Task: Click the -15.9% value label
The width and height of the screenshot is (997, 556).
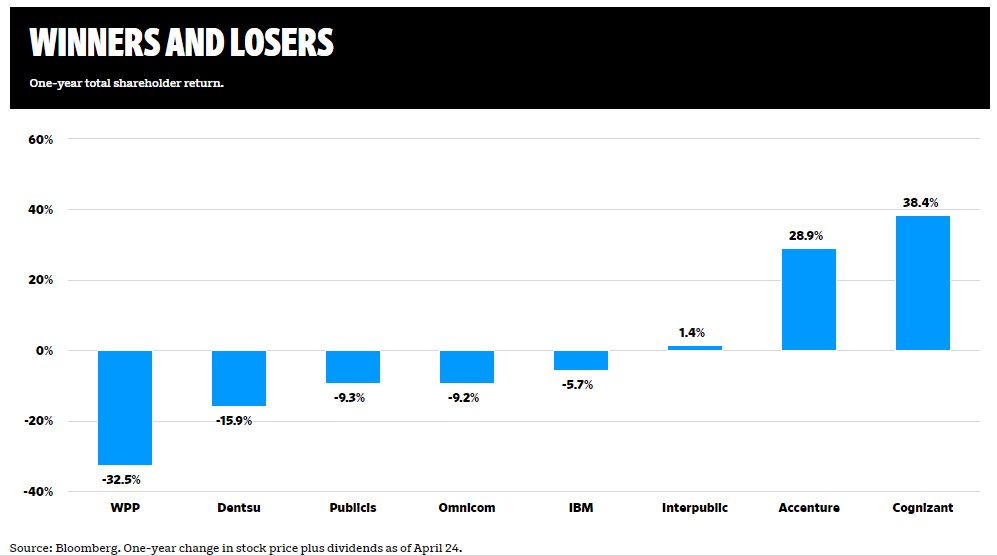Action: point(234,420)
